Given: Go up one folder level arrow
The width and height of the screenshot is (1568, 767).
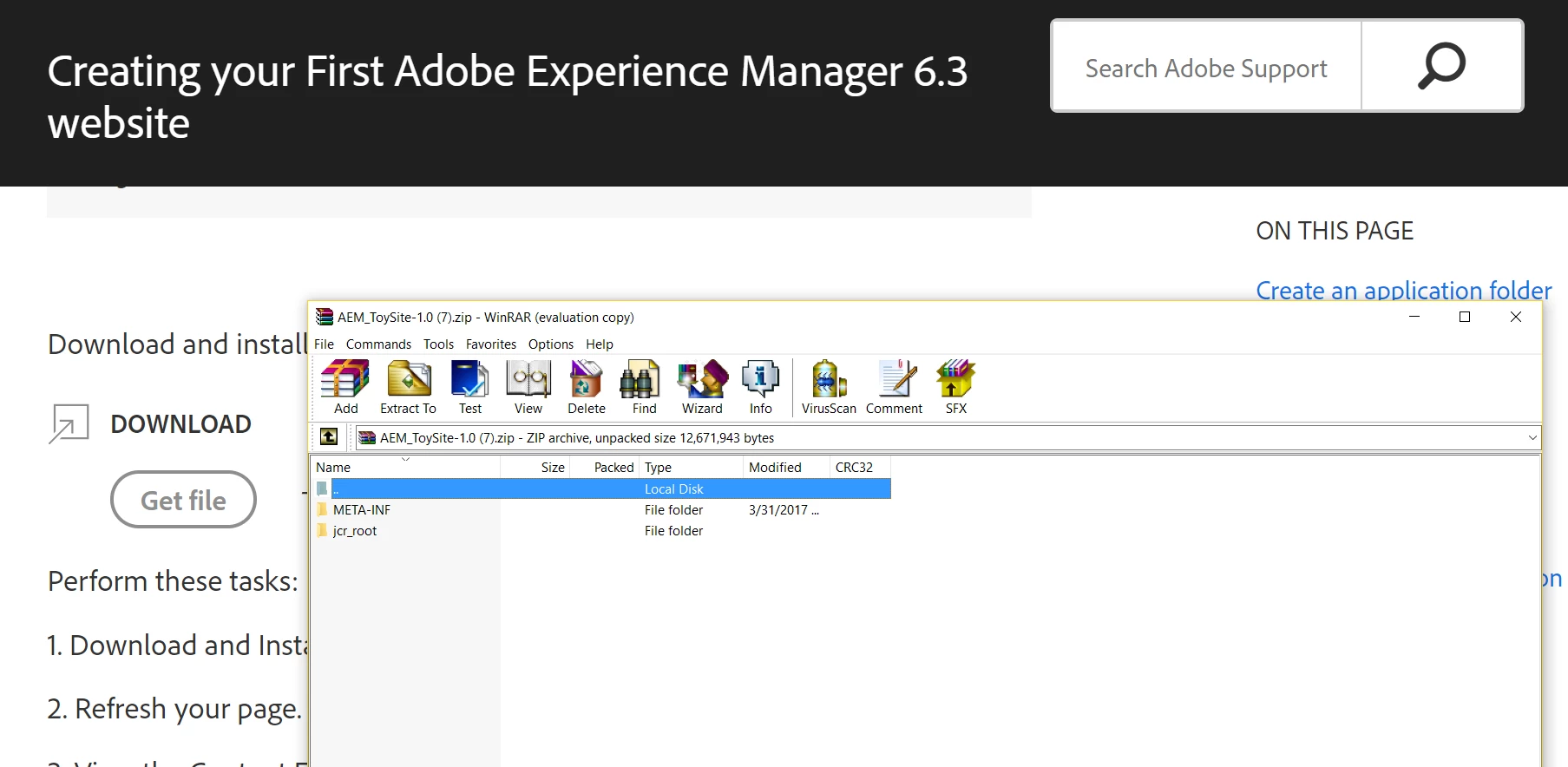Looking at the screenshot, I should tap(329, 437).
